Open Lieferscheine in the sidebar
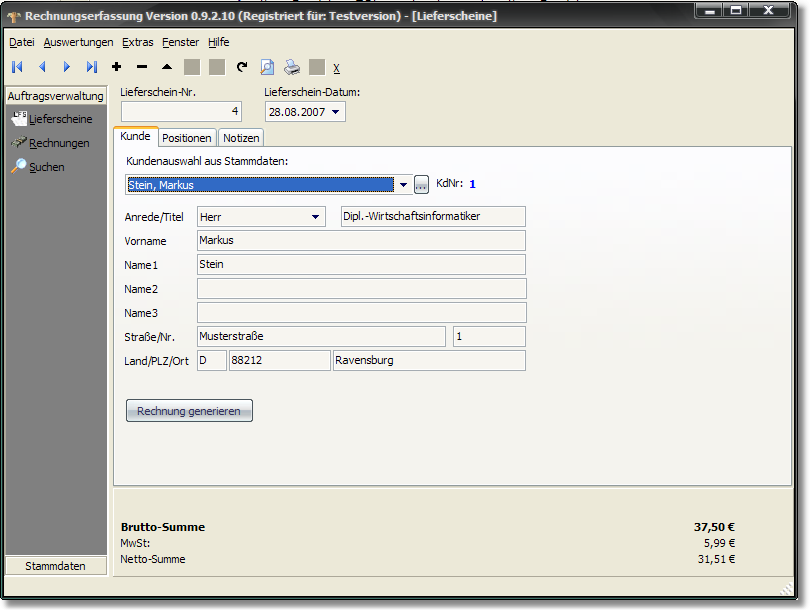The height and width of the screenshot is (612, 810). click(x=52, y=119)
